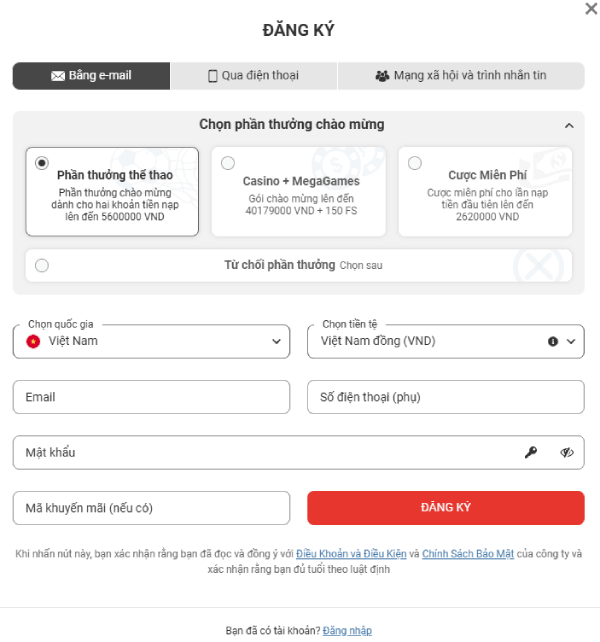600x642 pixels.
Task: Click people icon on social networks tab
Action: pos(382,76)
